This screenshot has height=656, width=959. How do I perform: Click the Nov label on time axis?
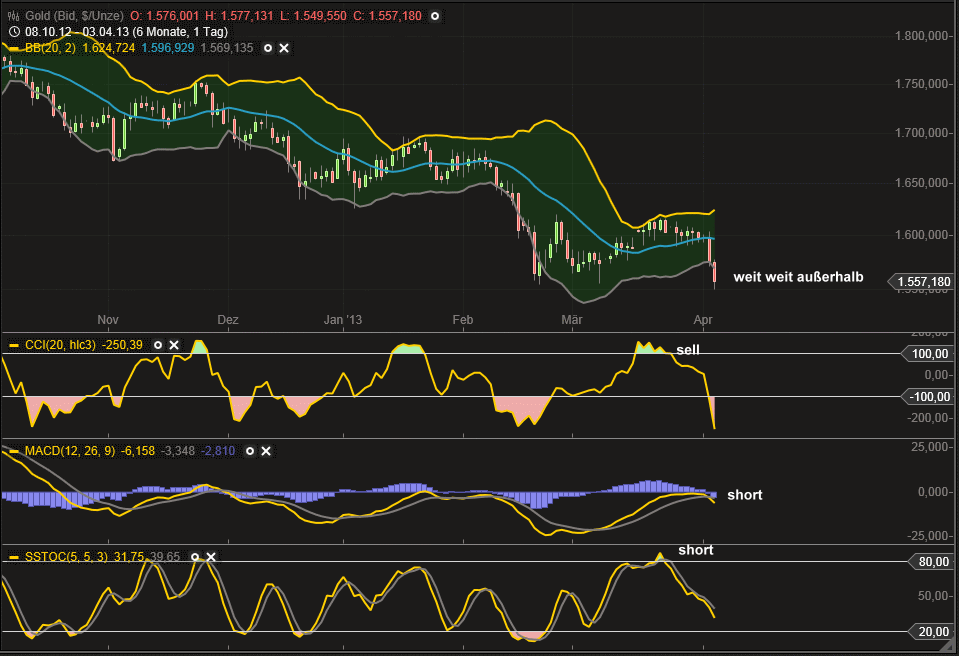[108, 320]
